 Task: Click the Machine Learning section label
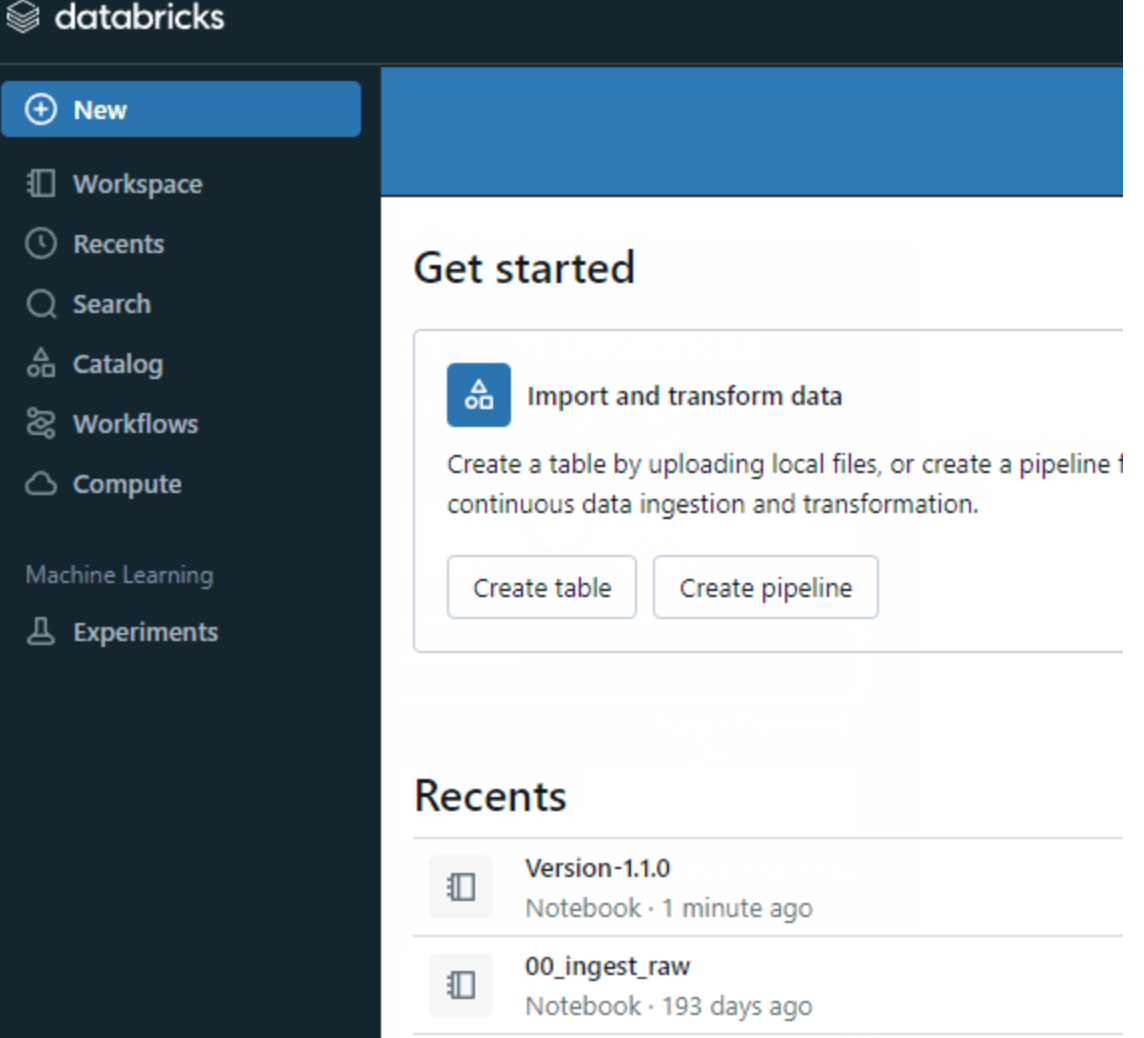(120, 575)
